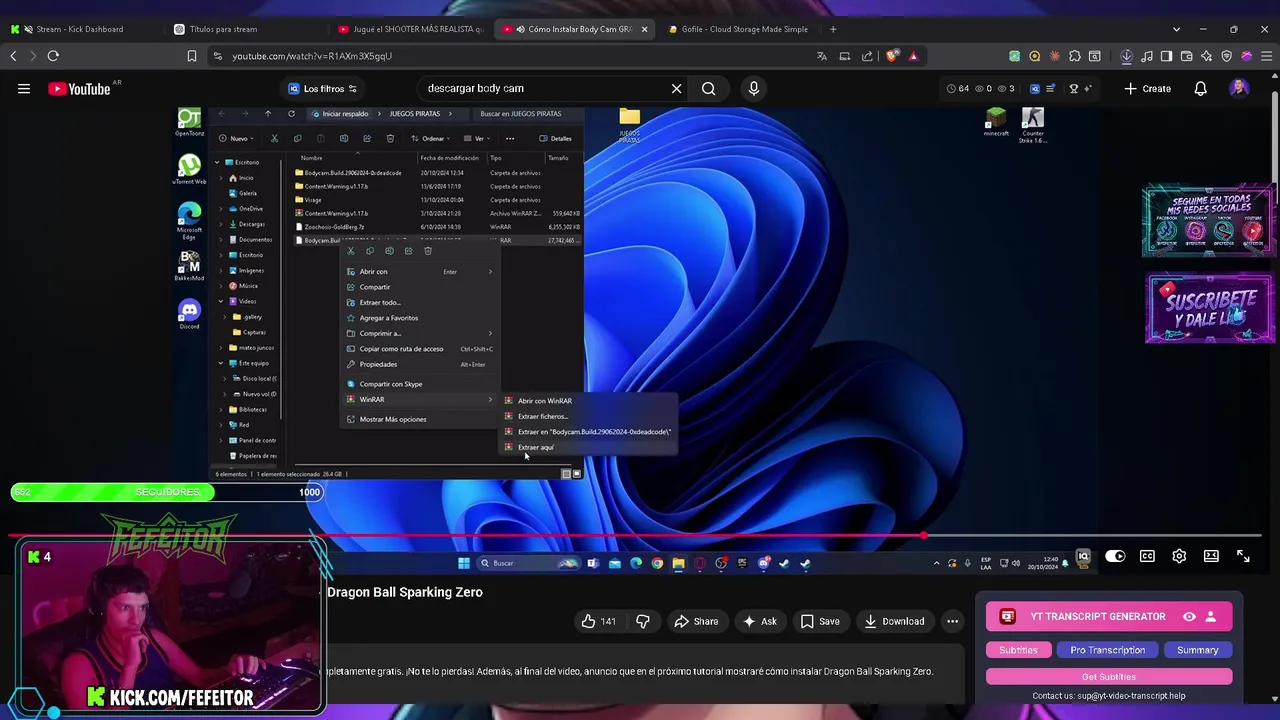Viewport: 1280px width, 720px height.
Task: Click the video progress scrubber handle
Action: 923,536
